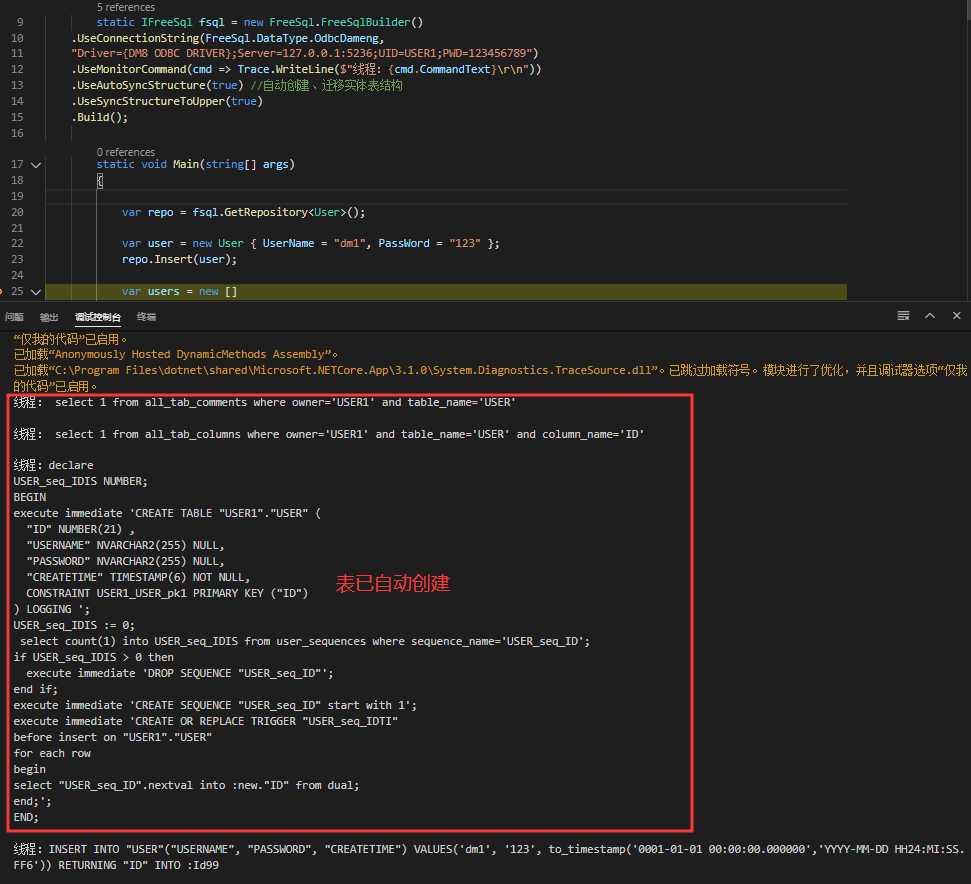This screenshot has height=884, width=971.
Task: Click '"CREATETIME" TIMESTAMP(6) NOT NULL' line
Action: coord(138,578)
